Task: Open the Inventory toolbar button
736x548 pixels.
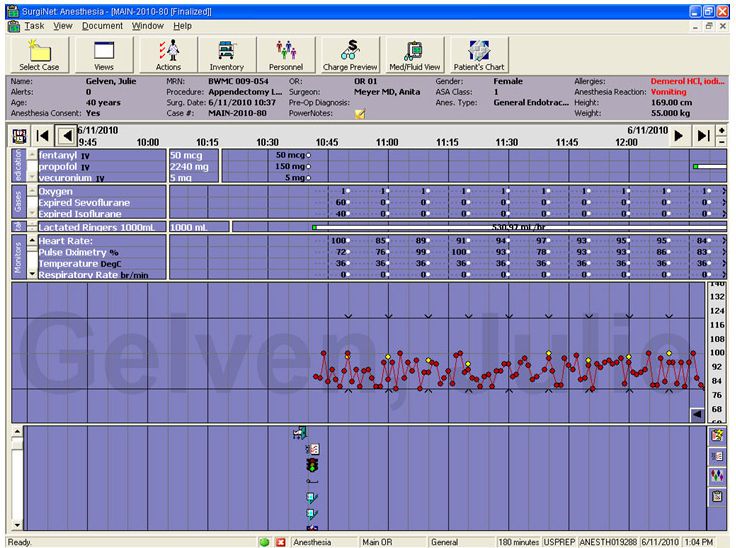Action: click(227, 55)
